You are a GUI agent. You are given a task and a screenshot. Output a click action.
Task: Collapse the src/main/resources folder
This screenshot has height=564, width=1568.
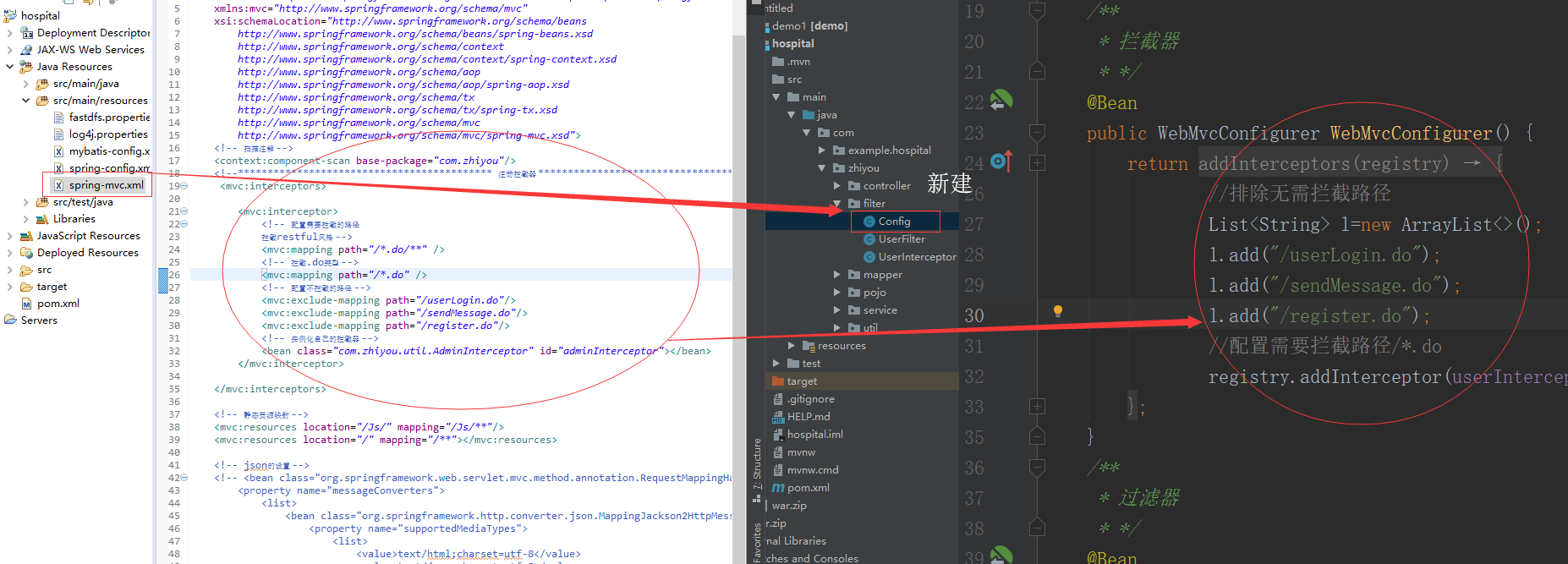point(25,101)
